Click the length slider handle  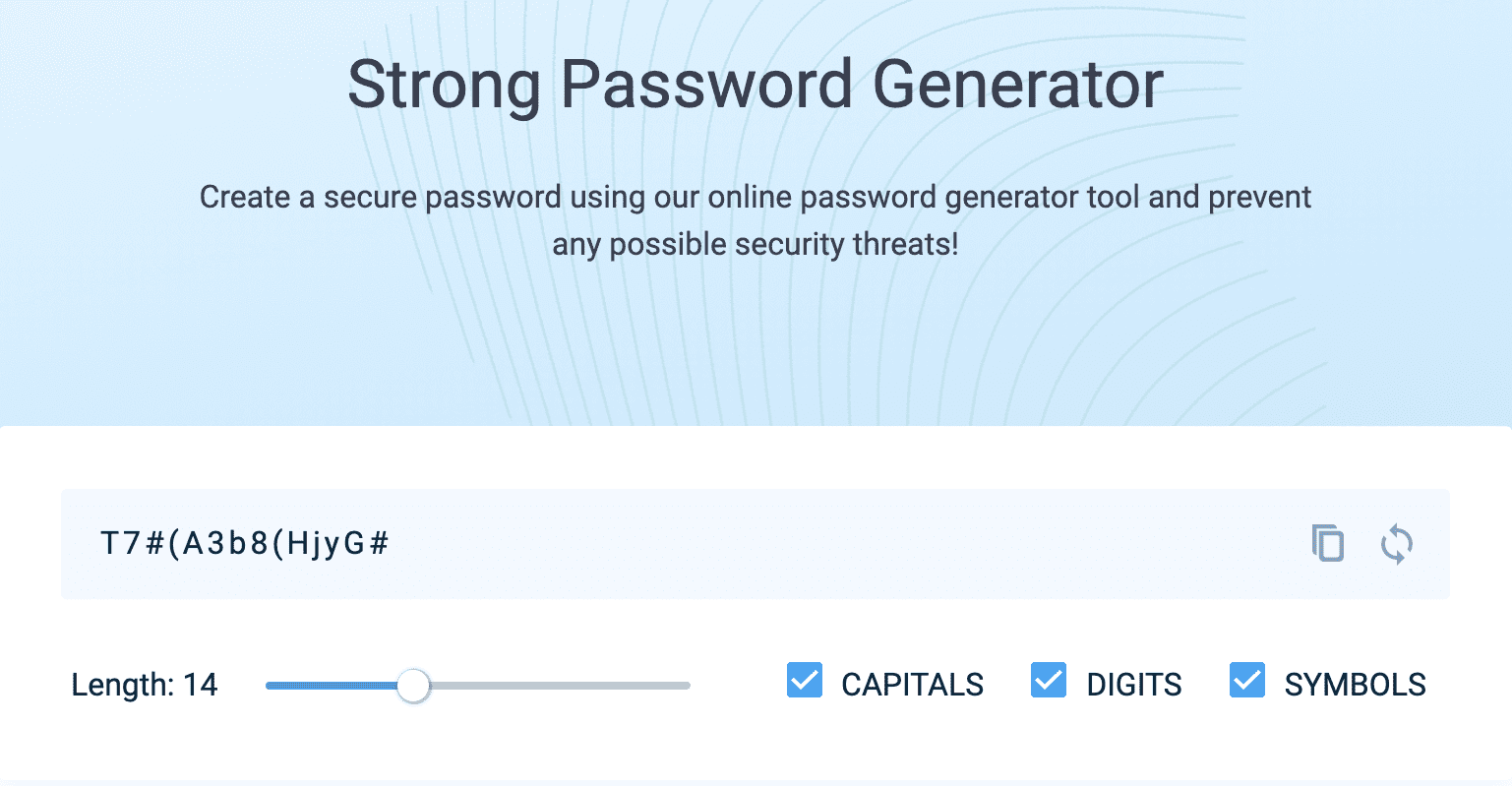(x=413, y=686)
